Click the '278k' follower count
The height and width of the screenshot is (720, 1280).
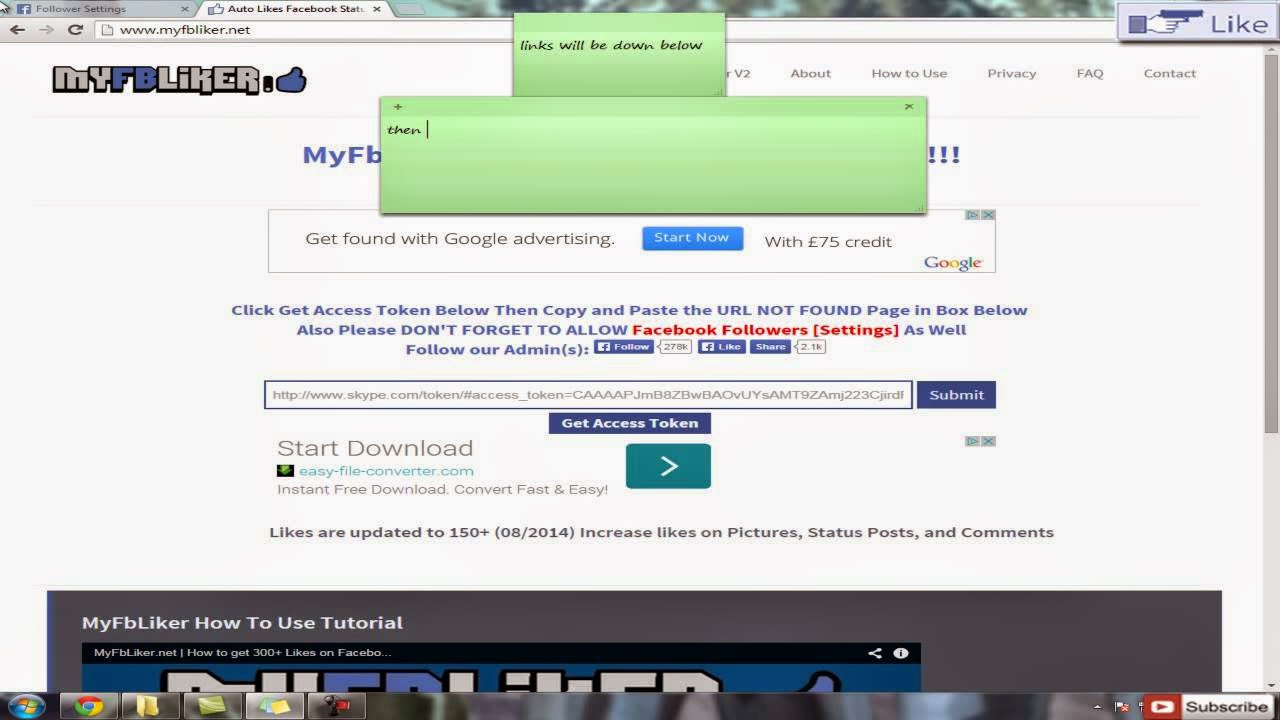coord(676,347)
